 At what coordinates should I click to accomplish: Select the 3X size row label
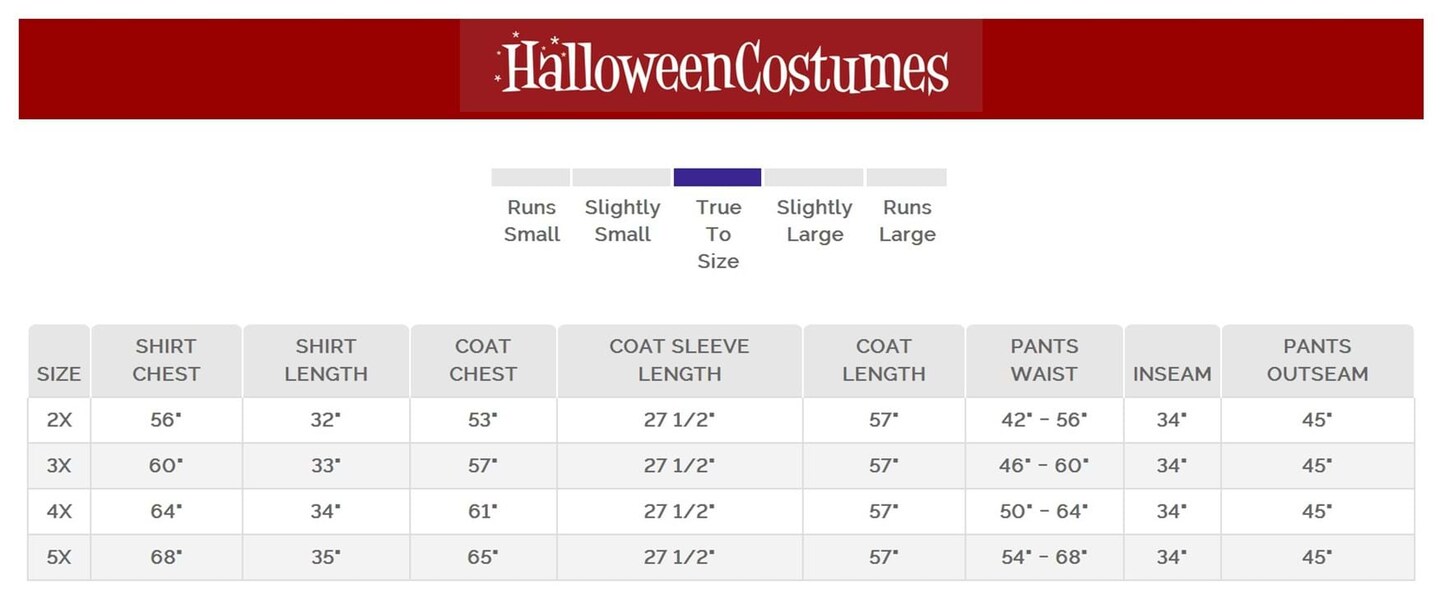59,466
